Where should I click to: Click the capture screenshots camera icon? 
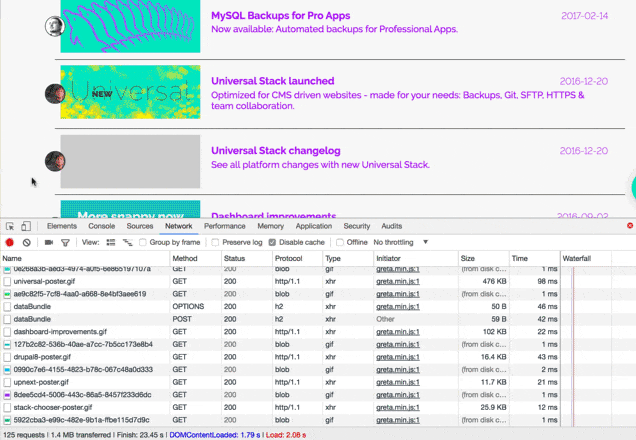click(48, 242)
